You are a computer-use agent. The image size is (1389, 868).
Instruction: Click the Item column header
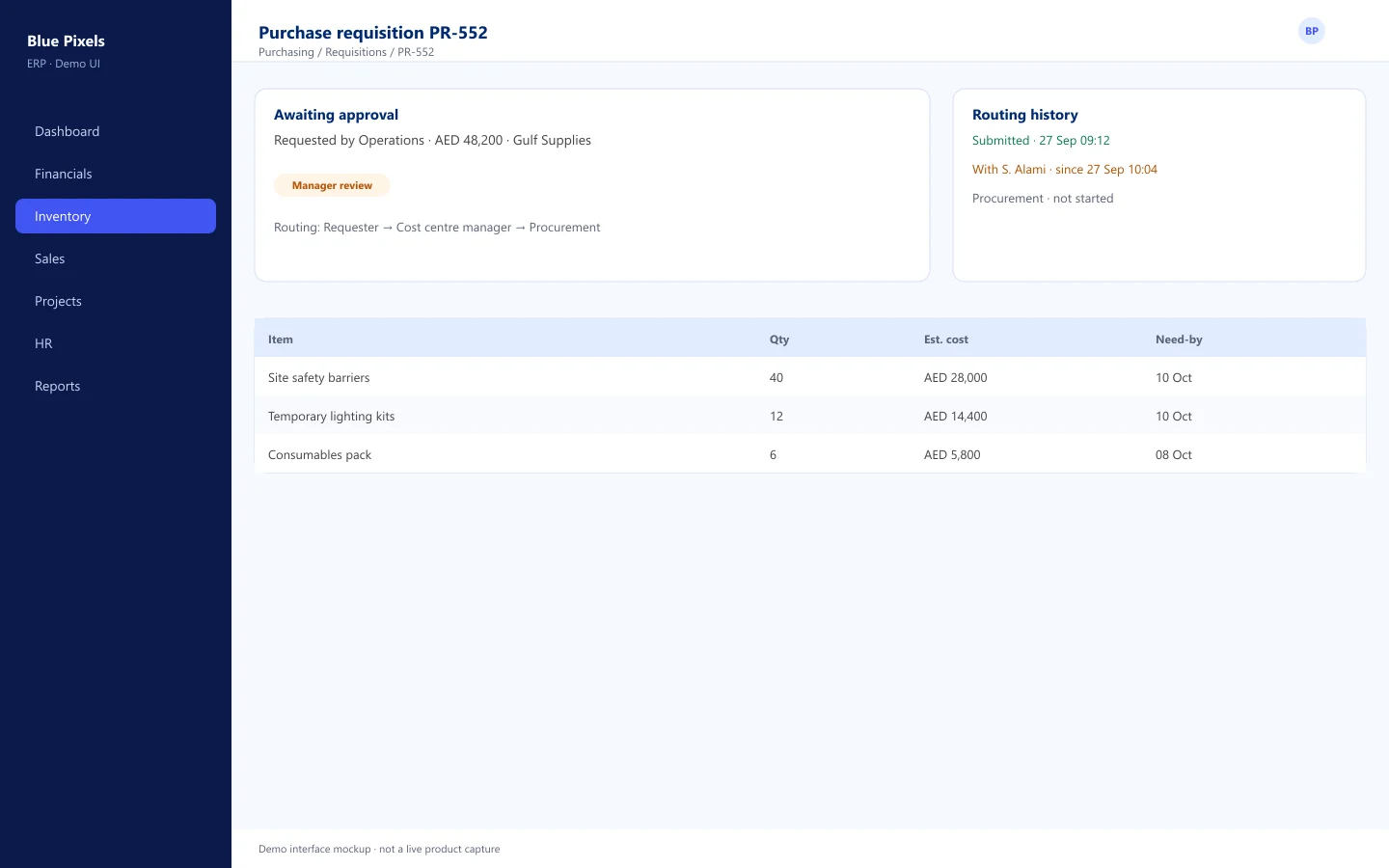[x=281, y=339]
